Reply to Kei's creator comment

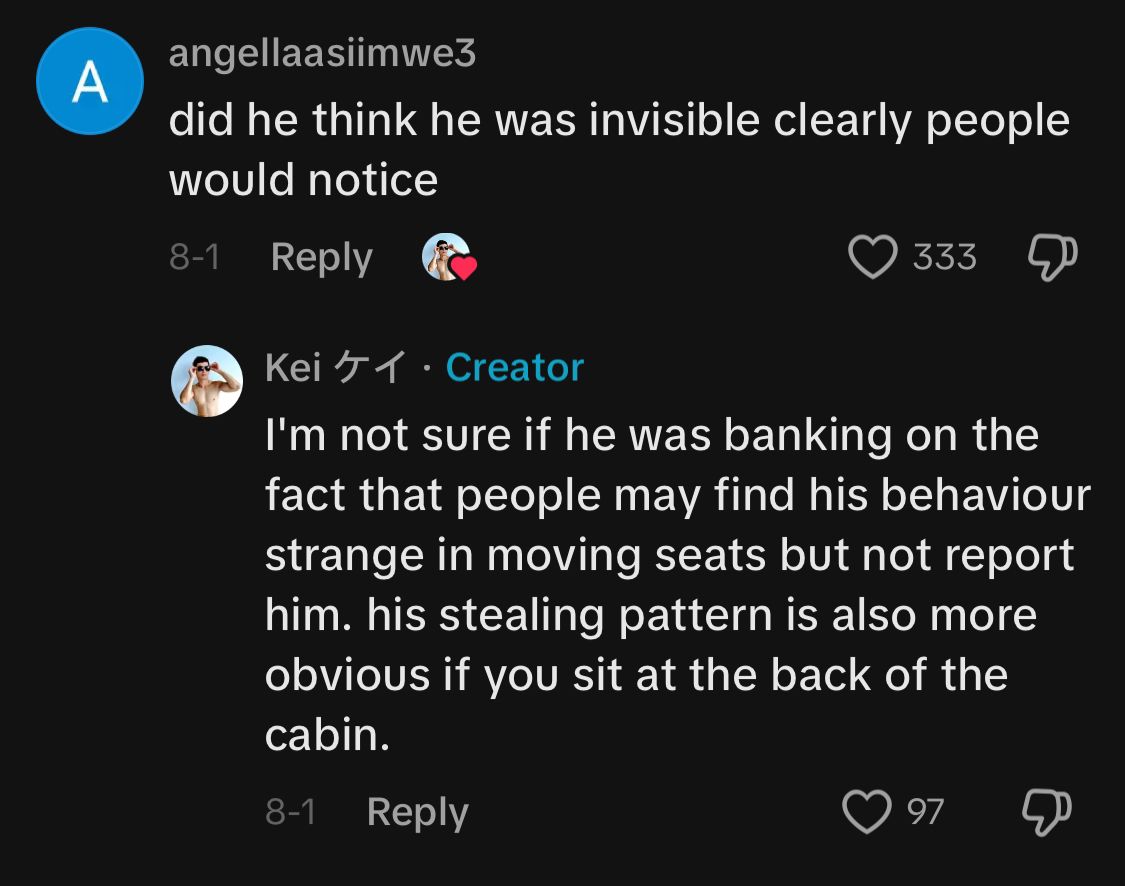click(x=417, y=812)
